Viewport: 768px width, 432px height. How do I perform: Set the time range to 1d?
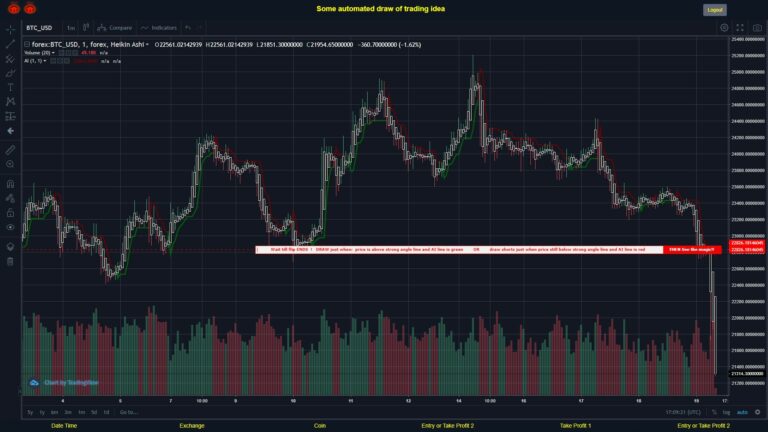point(106,412)
